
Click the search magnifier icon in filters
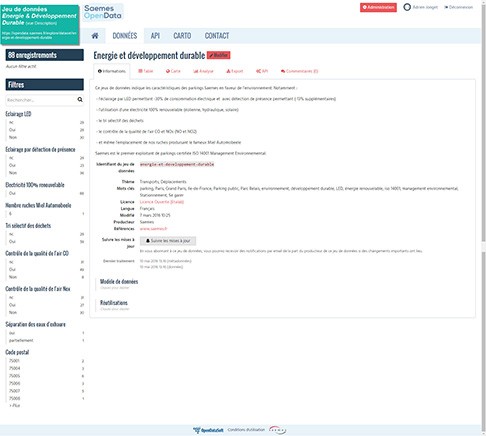point(80,99)
